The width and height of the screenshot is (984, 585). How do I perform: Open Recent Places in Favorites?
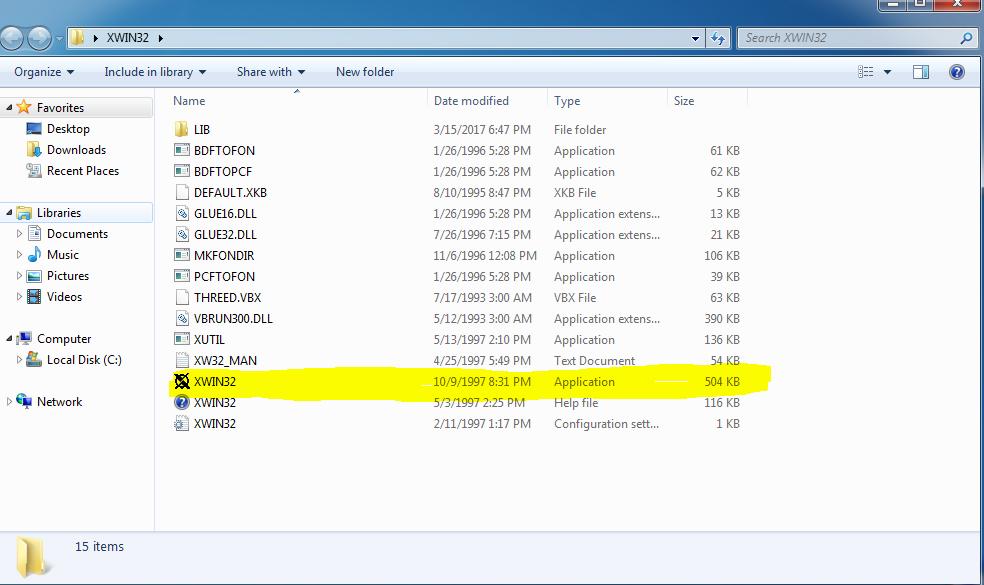[82, 171]
